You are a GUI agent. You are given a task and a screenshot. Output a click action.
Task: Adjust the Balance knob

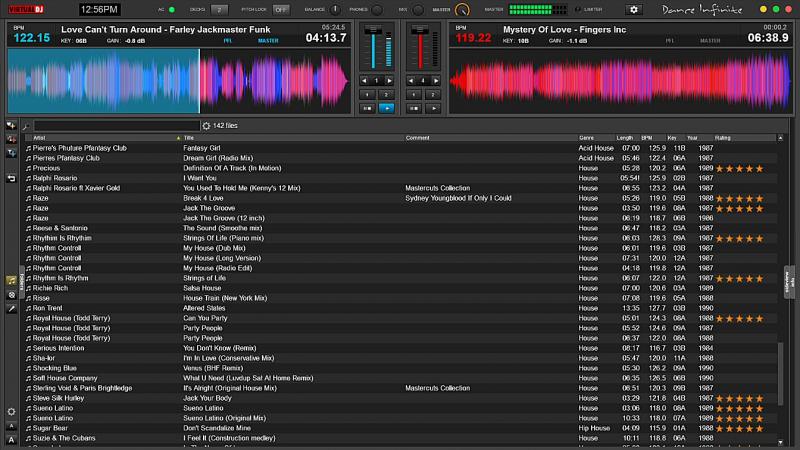pos(335,10)
